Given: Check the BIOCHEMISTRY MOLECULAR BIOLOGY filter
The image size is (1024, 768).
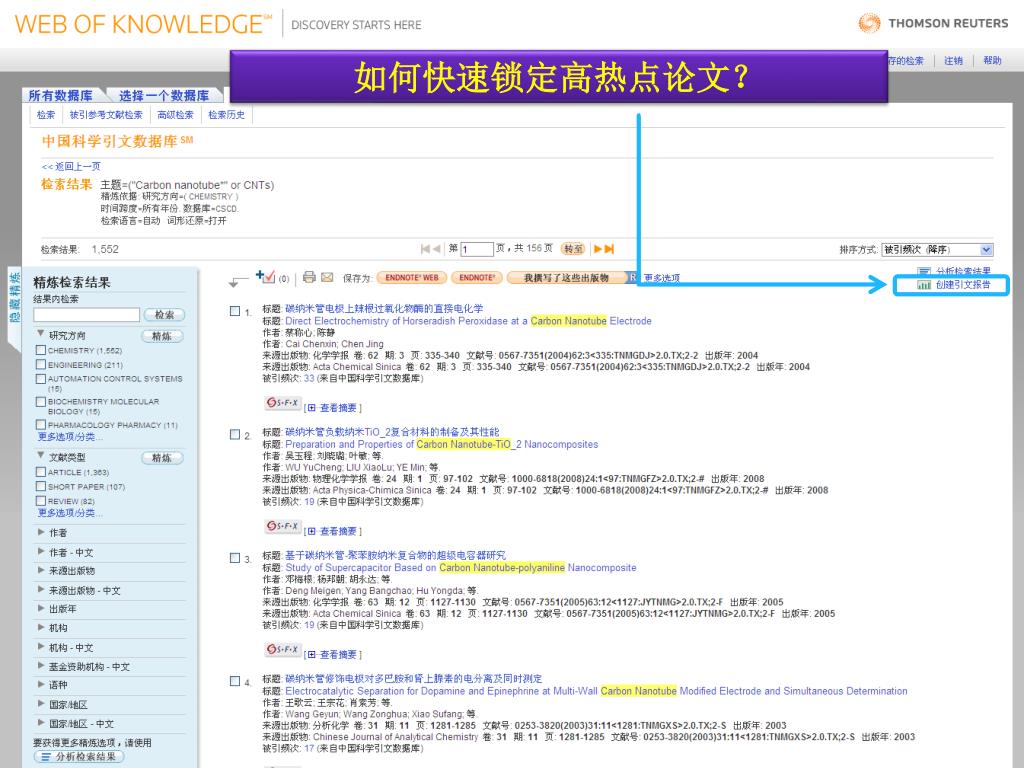Looking at the screenshot, I should 41,402.
